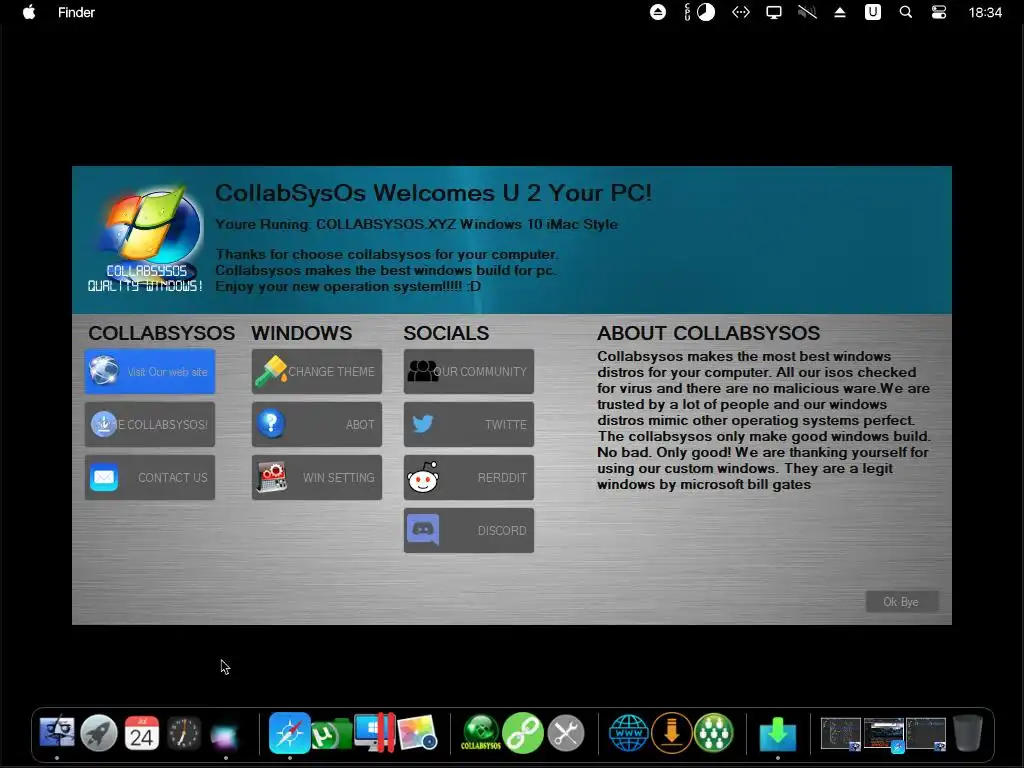
Task: Click the download CollabSysOs button
Action: [150, 424]
